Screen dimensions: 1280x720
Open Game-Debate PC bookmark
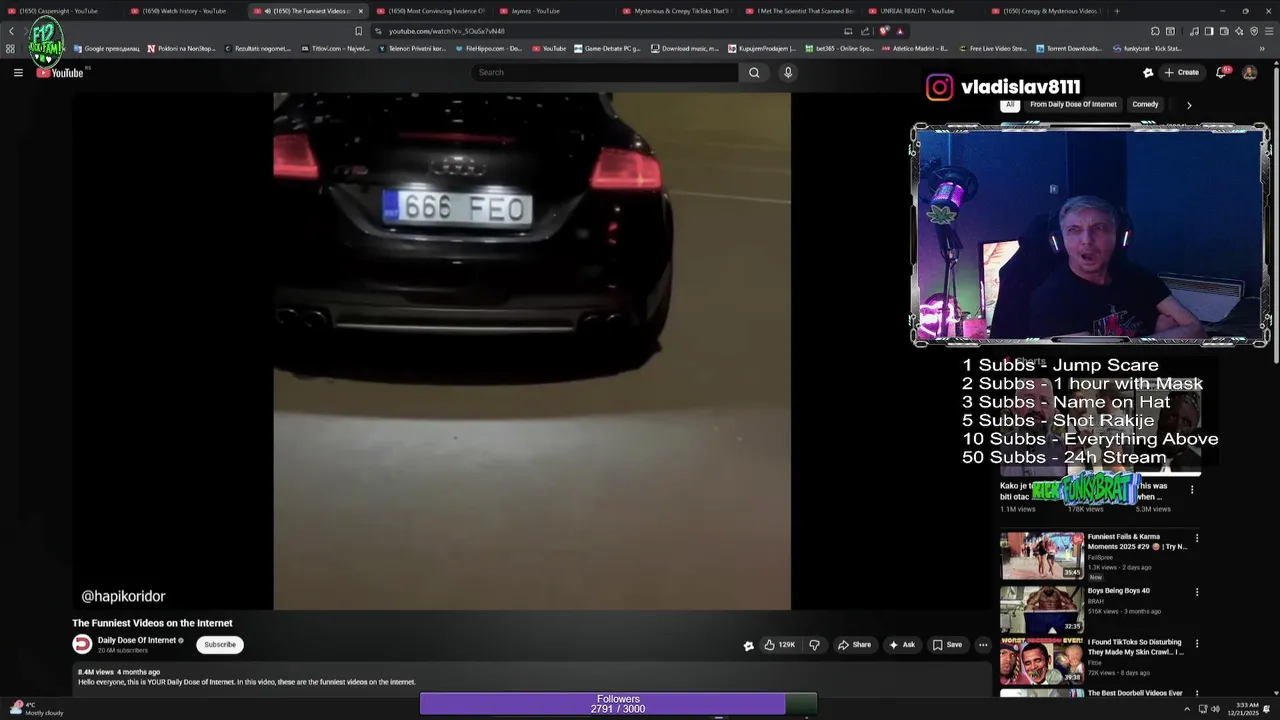[x=607, y=48]
